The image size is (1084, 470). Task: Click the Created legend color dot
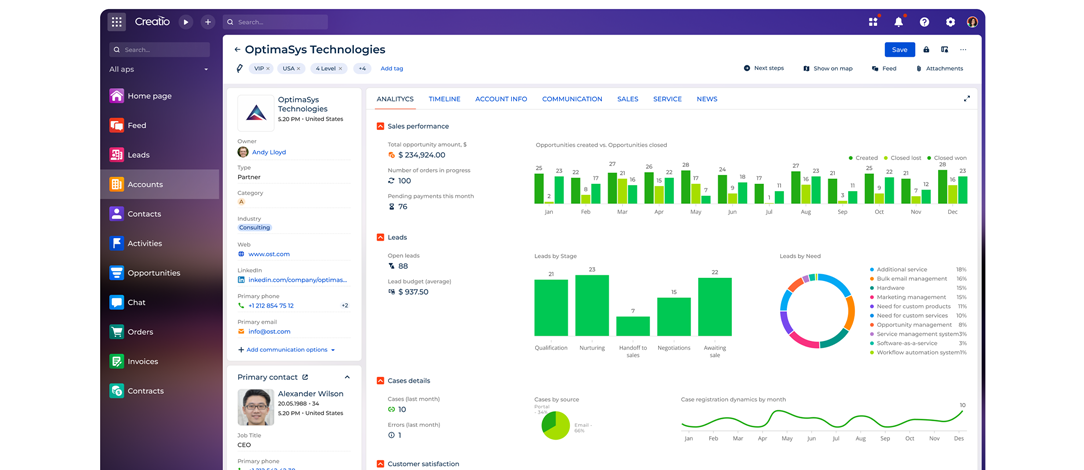(850, 158)
